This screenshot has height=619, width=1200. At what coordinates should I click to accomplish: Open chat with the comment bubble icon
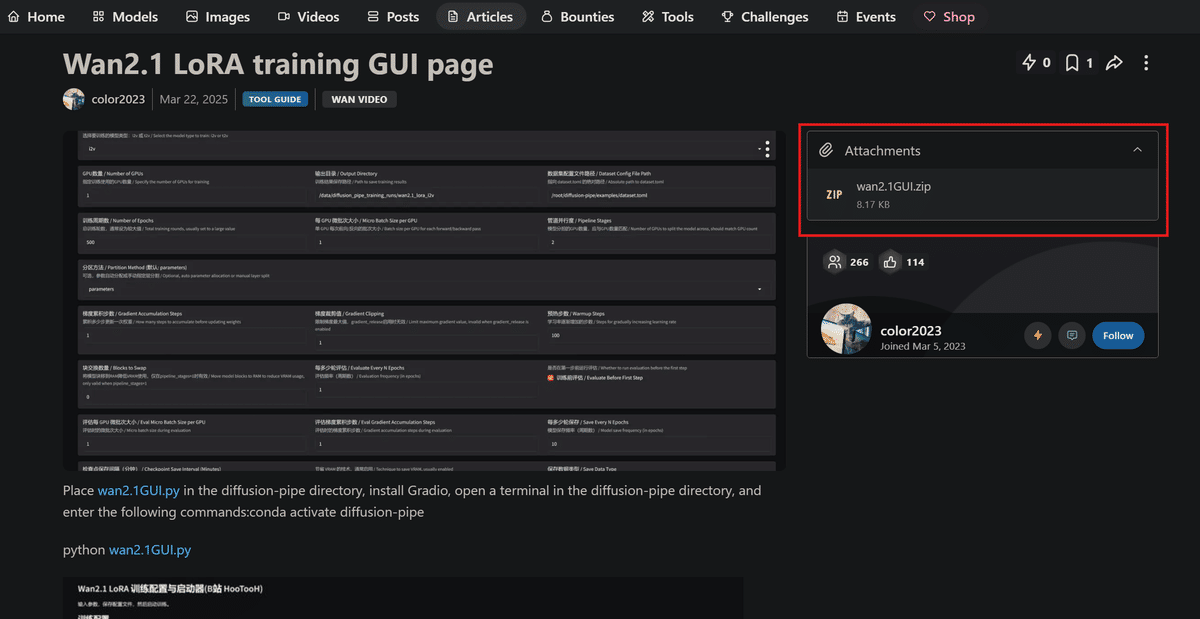(1071, 335)
